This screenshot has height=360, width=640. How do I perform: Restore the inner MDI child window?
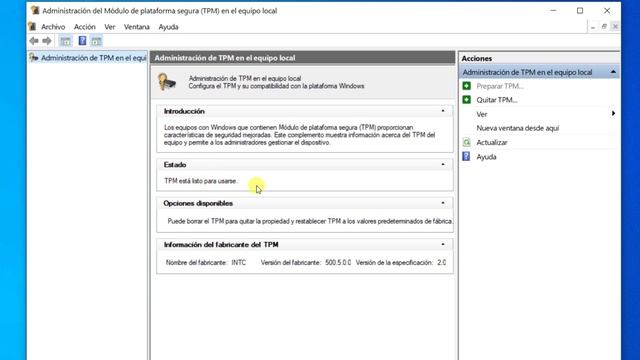pos(604,27)
